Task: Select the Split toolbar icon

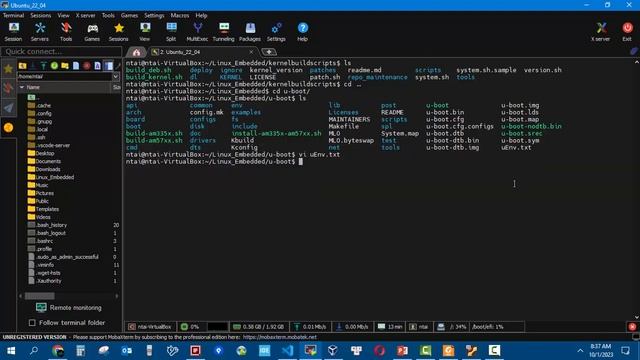Action: pyautogui.click(x=171, y=32)
